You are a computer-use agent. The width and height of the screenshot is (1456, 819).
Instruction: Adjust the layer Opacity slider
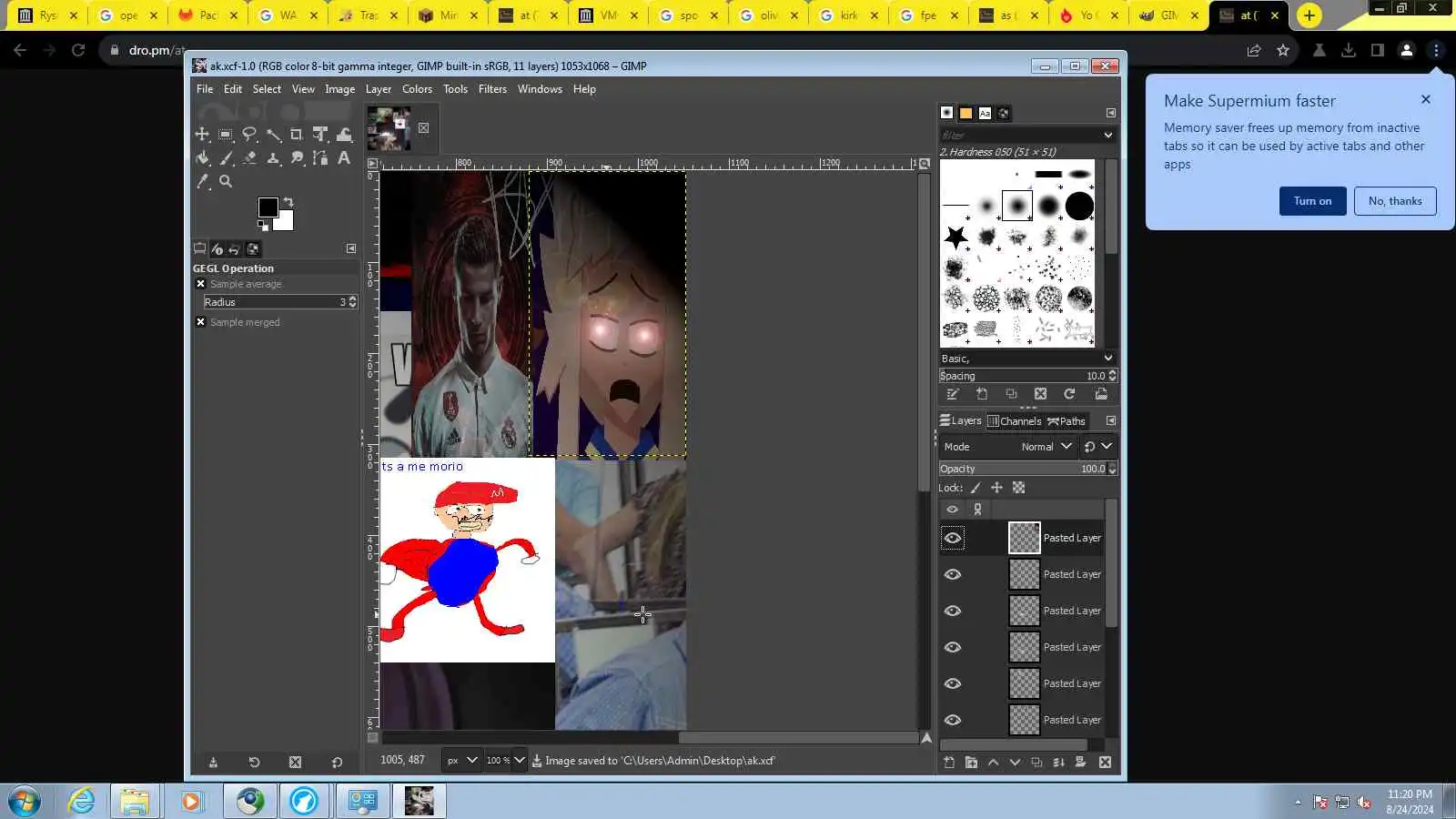(x=1028, y=469)
